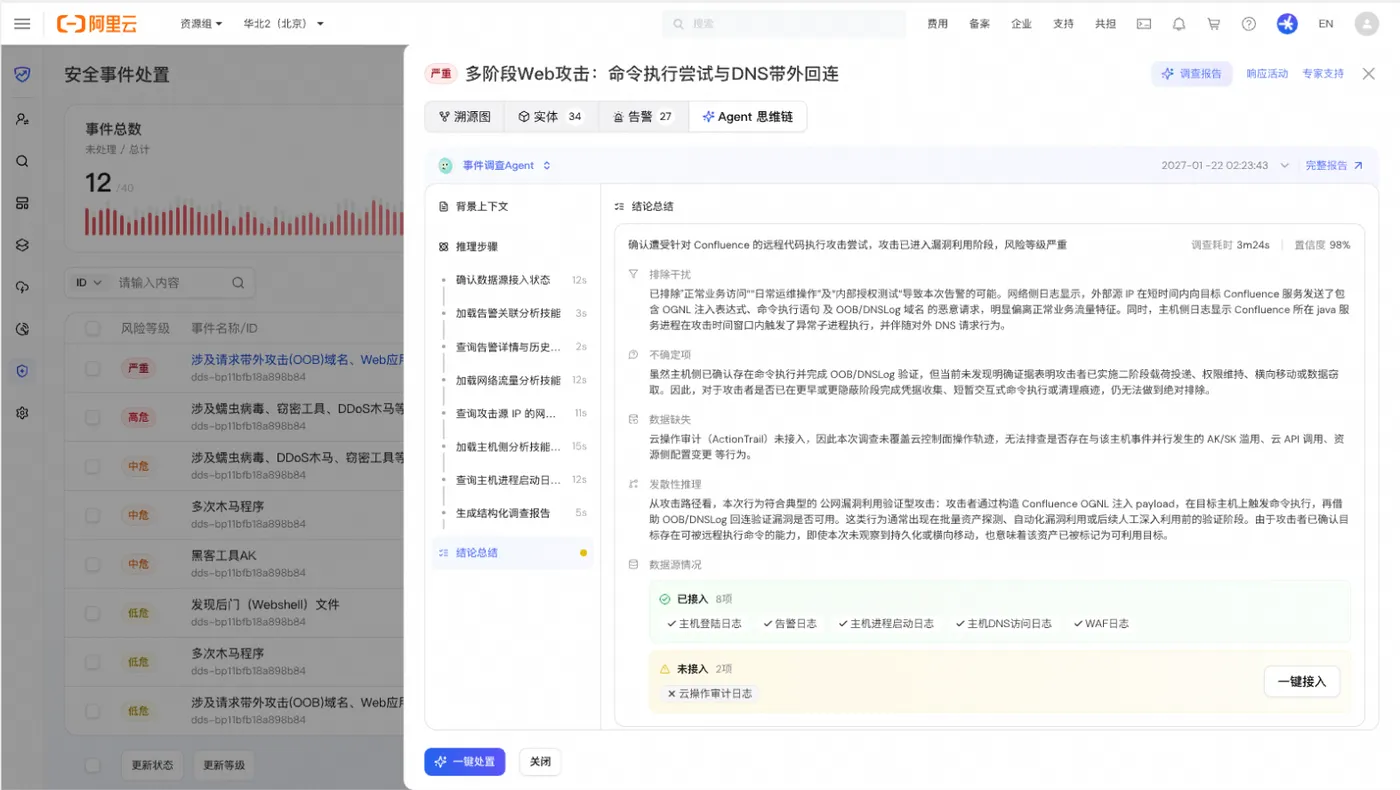Screen dimensions: 1400x790
Task: Click the top search bar magnifier icon
Action: click(678, 24)
